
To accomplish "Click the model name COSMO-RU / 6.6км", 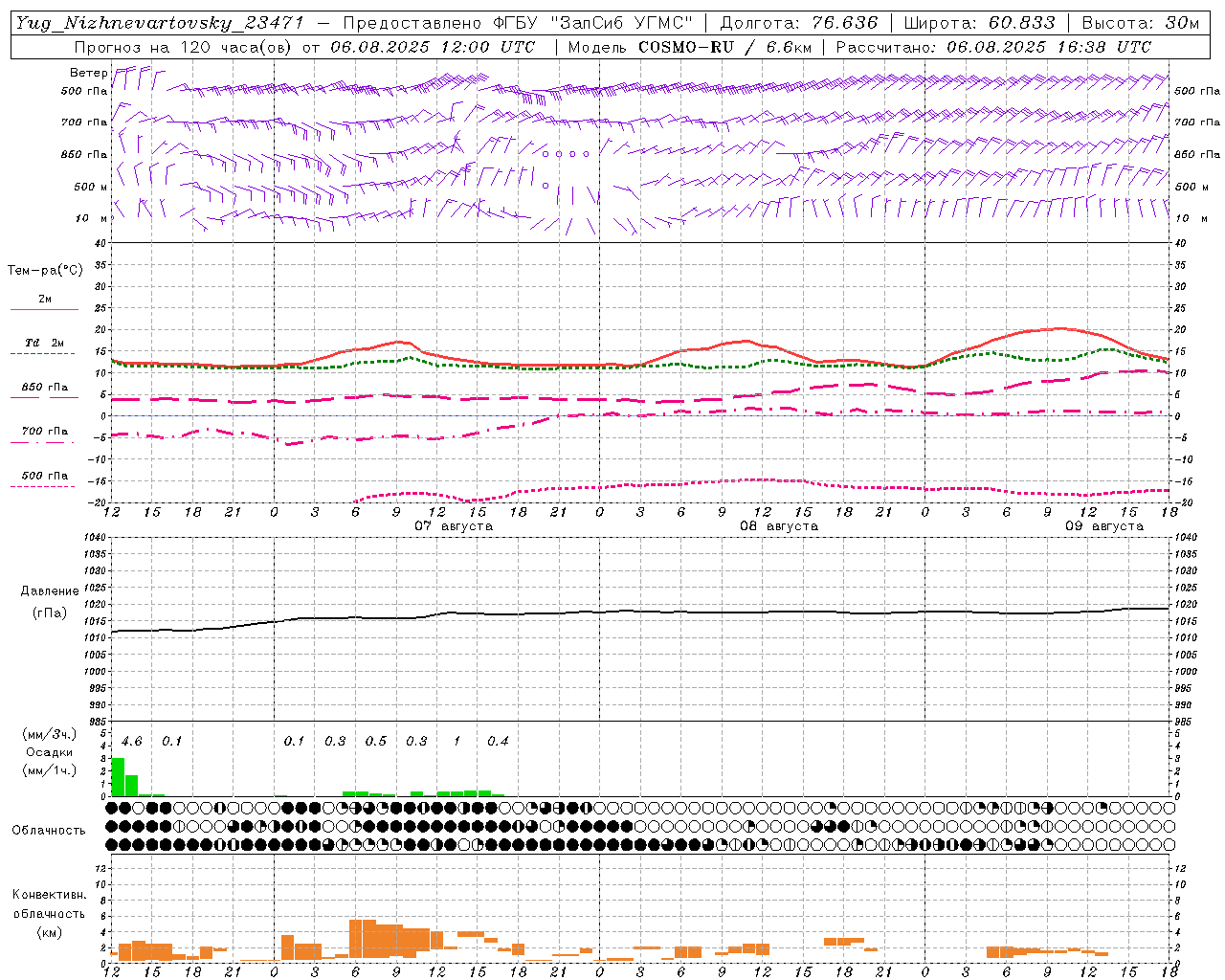I will tap(725, 47).
